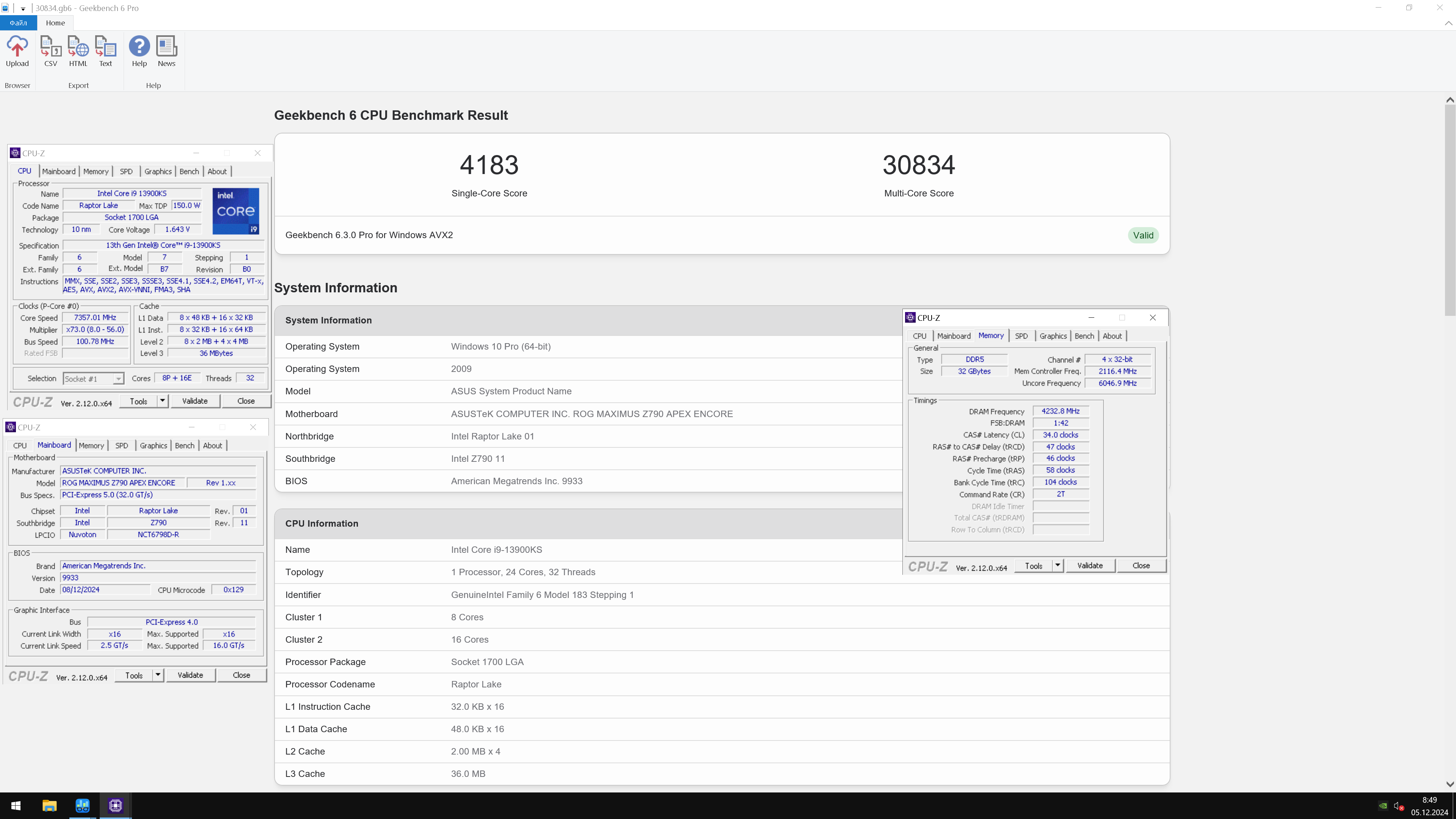1456x819 pixels.
Task: Click Validate in CPU-Z Memory window
Action: click(x=1090, y=565)
